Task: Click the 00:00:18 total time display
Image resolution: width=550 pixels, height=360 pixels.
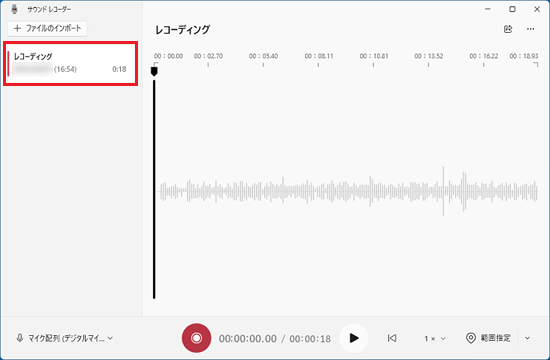Action: (310, 339)
